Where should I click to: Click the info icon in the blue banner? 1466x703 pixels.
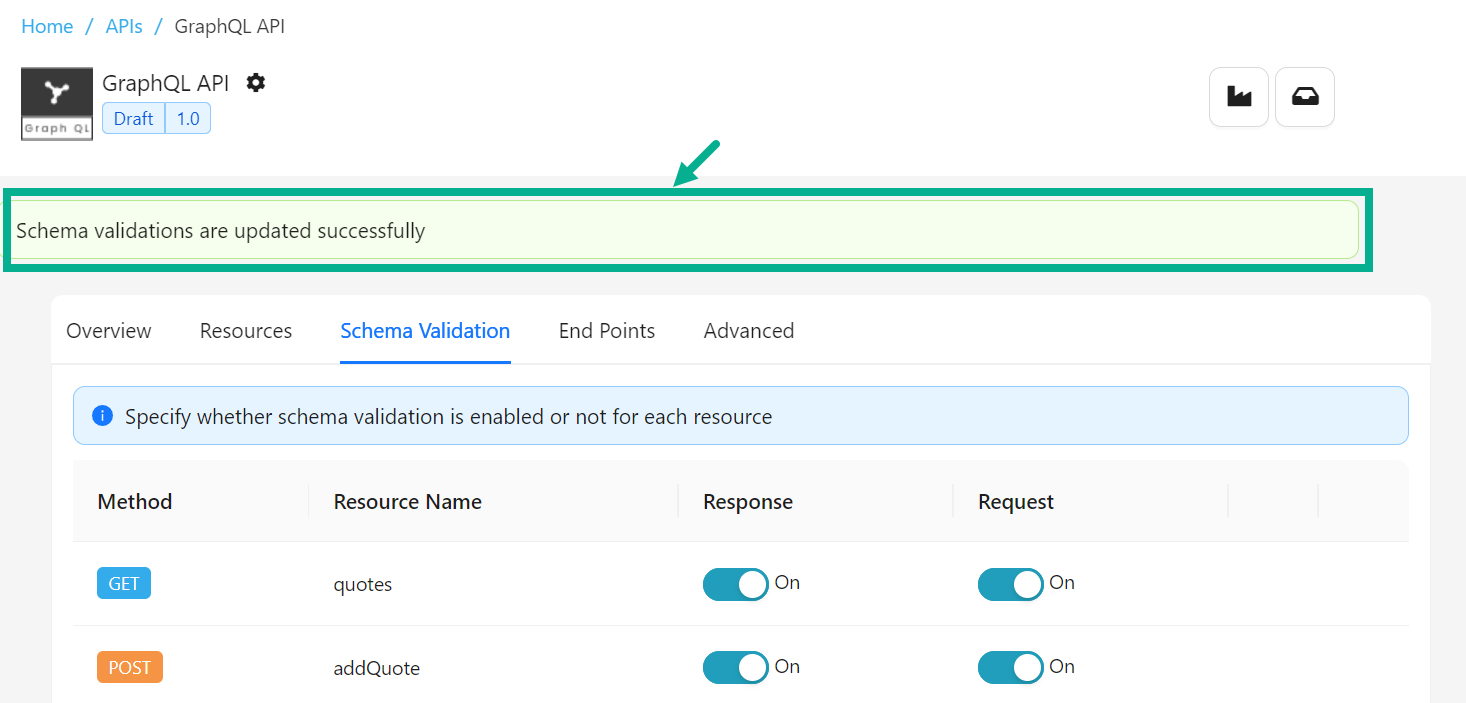101,415
